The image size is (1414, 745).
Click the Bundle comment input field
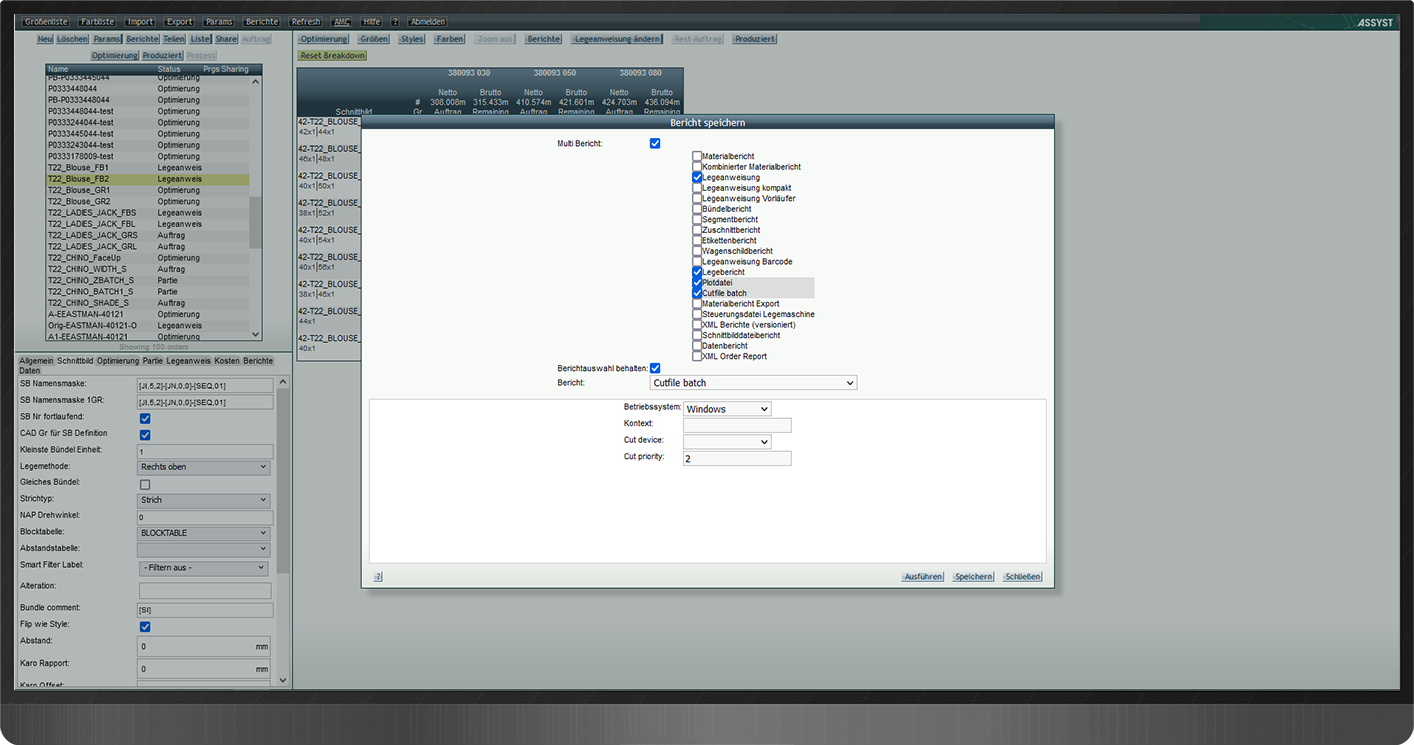coord(205,610)
